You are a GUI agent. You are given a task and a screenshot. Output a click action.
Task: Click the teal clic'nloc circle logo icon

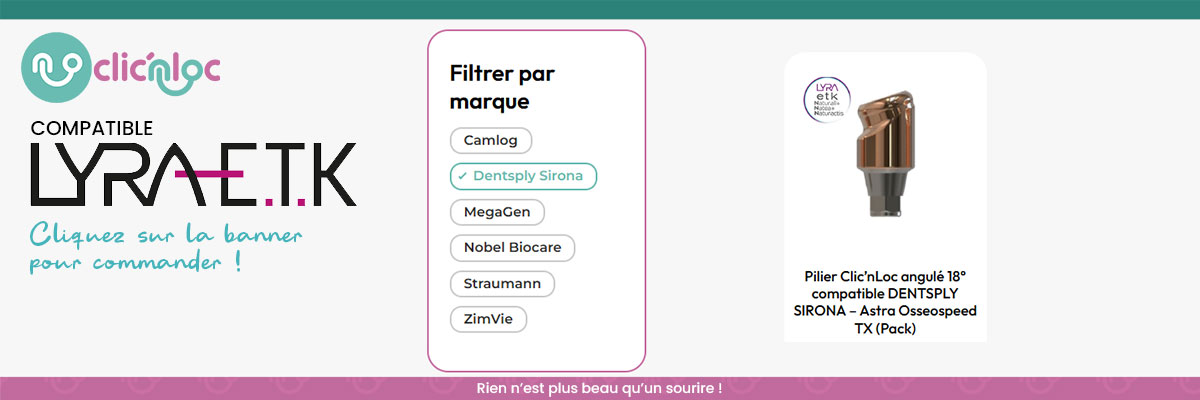click(x=56, y=66)
